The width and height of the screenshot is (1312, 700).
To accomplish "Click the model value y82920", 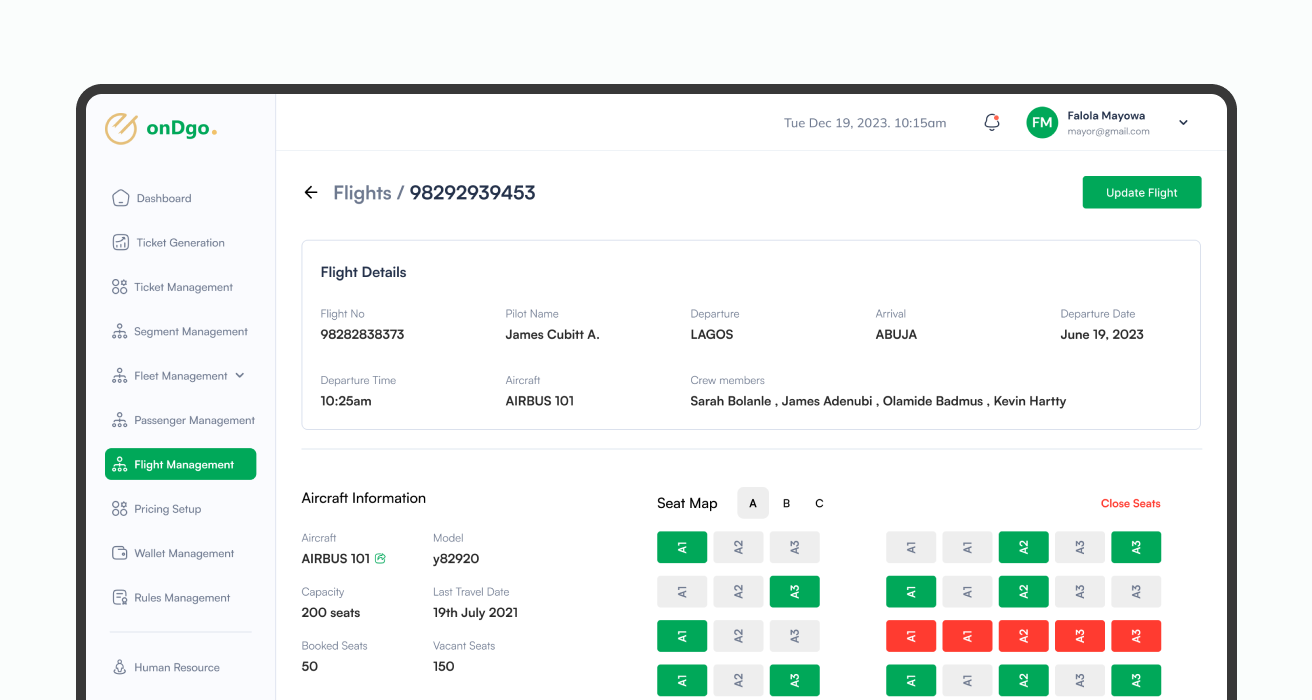I will pyautogui.click(x=456, y=559).
